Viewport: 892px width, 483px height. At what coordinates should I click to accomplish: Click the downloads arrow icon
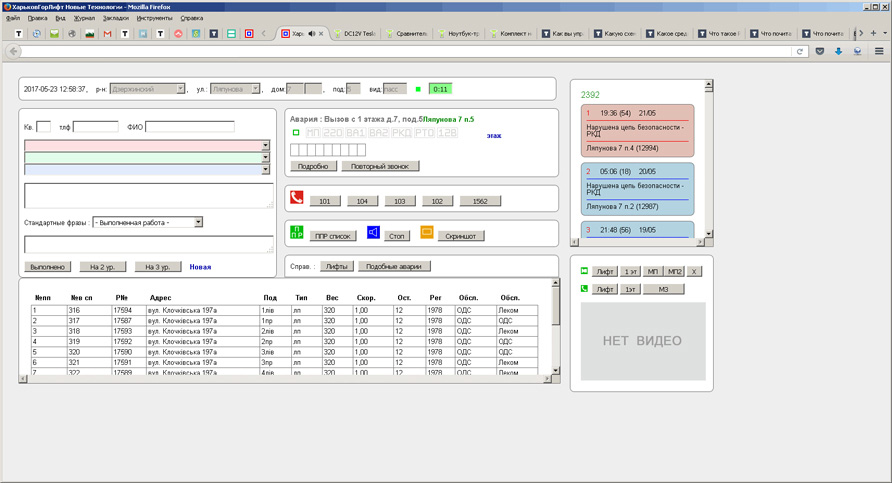(x=839, y=51)
